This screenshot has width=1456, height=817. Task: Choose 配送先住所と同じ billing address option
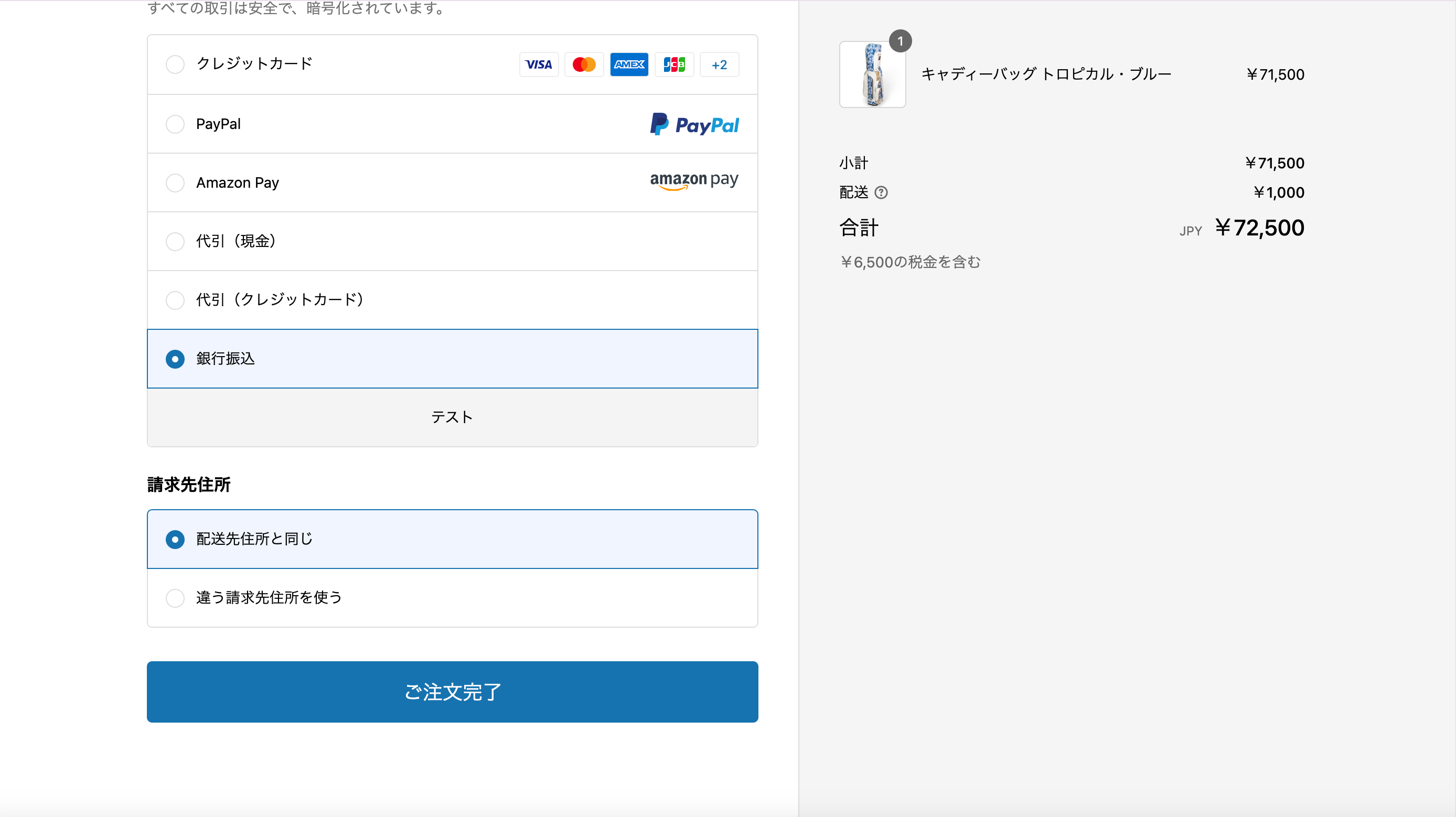pos(175,540)
